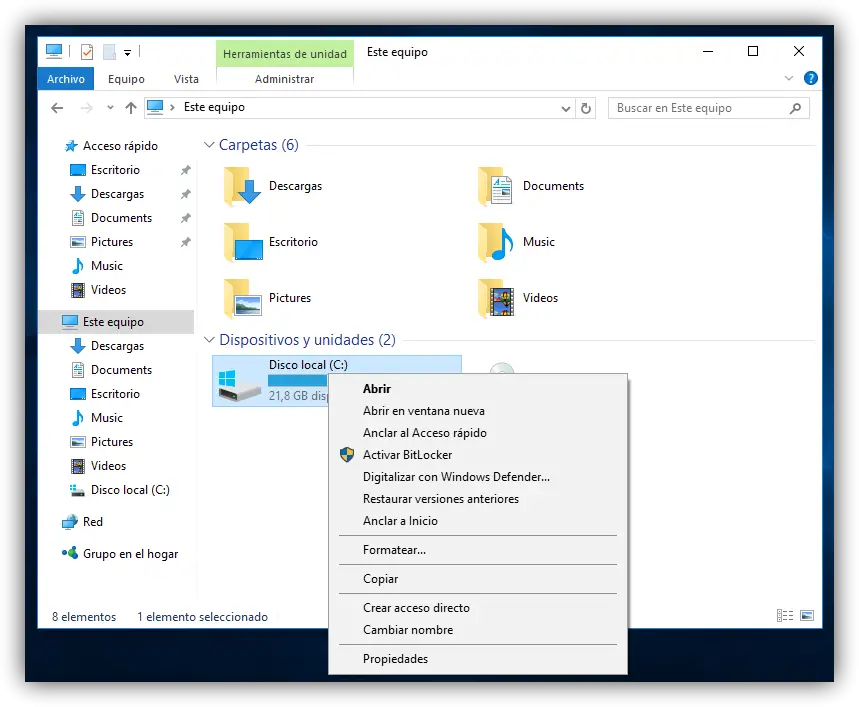Select Grupo en el hogar

(130, 554)
